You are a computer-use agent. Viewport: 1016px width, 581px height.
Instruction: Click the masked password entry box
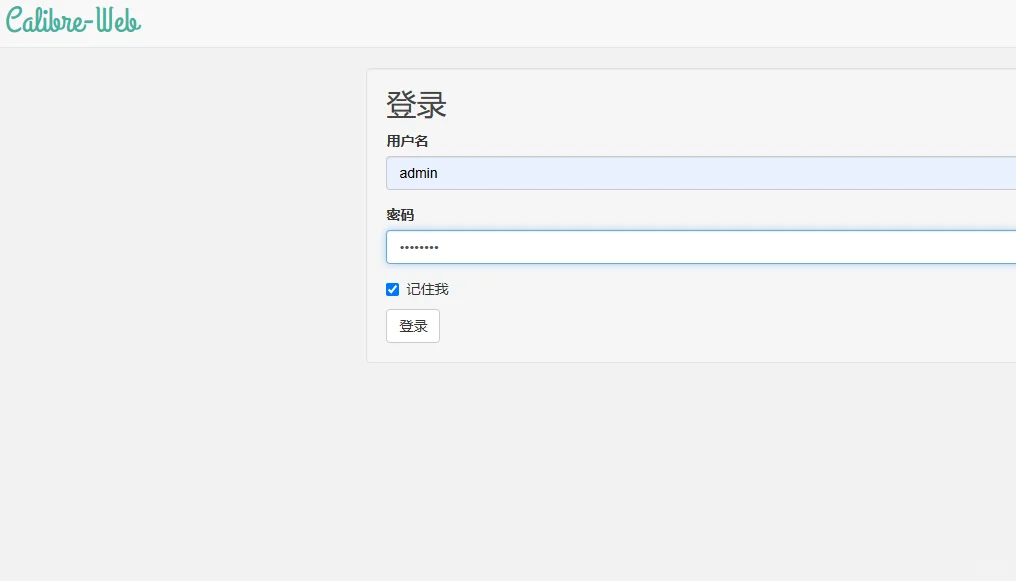701,247
